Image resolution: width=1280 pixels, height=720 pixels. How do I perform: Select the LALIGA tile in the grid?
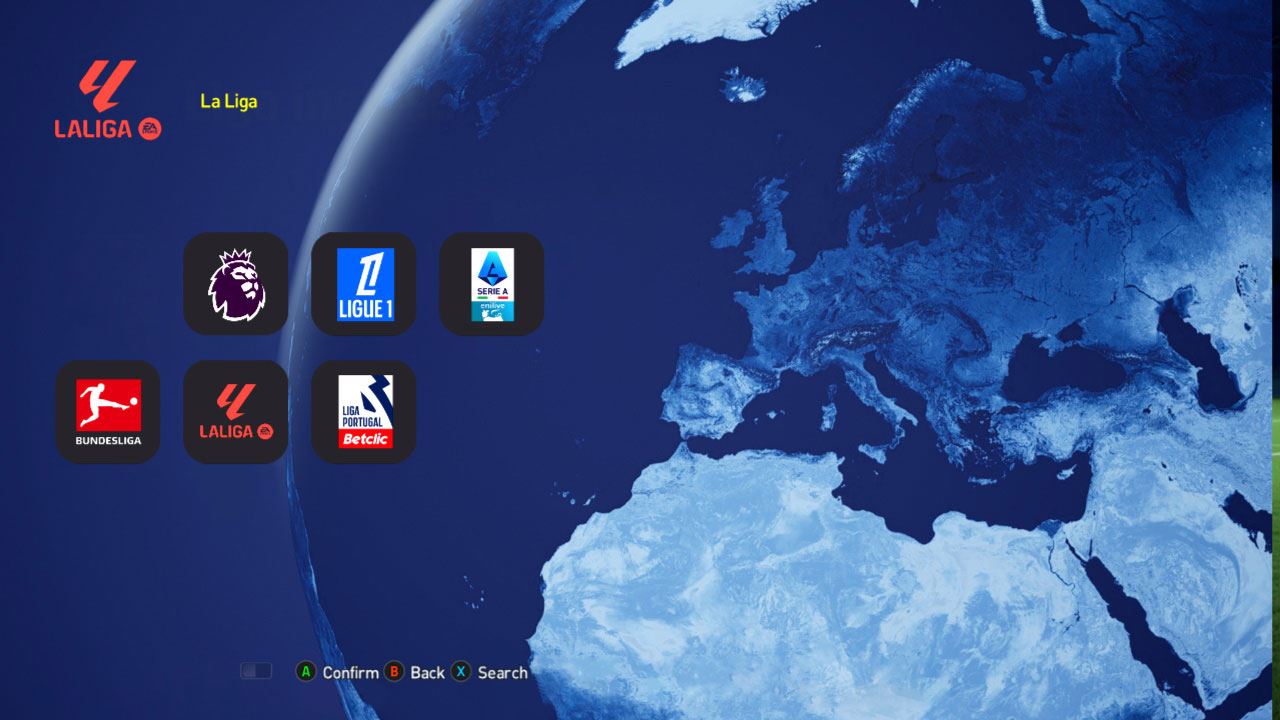[x=236, y=412]
